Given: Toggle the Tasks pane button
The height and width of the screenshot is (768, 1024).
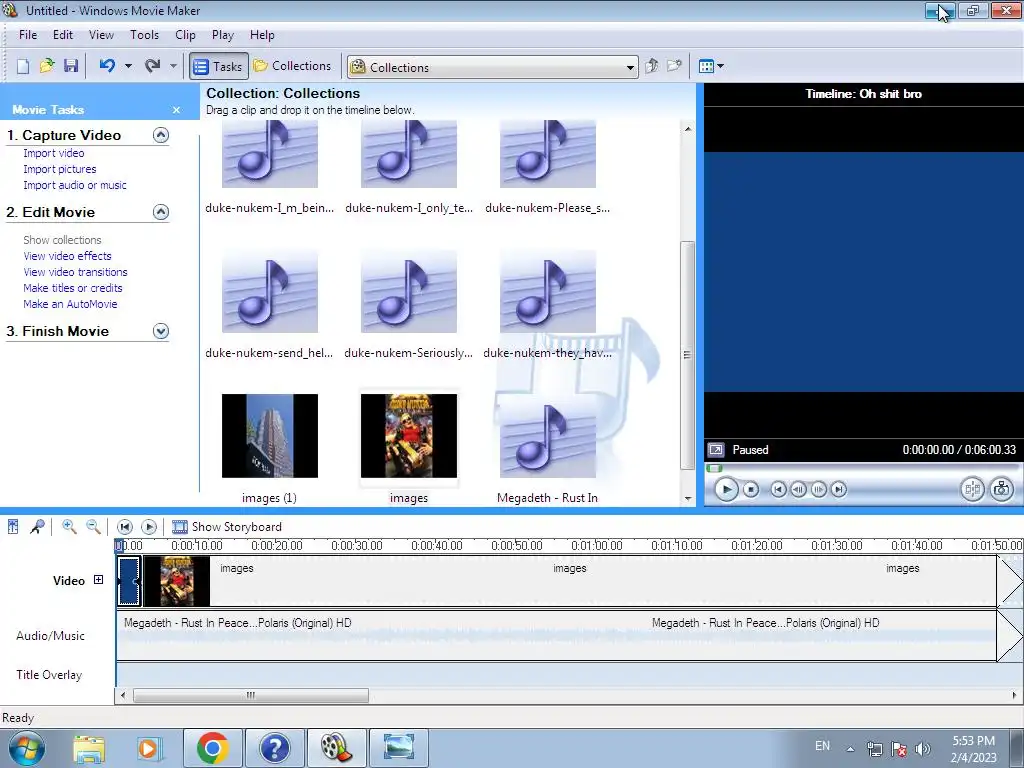Looking at the screenshot, I should tap(219, 67).
